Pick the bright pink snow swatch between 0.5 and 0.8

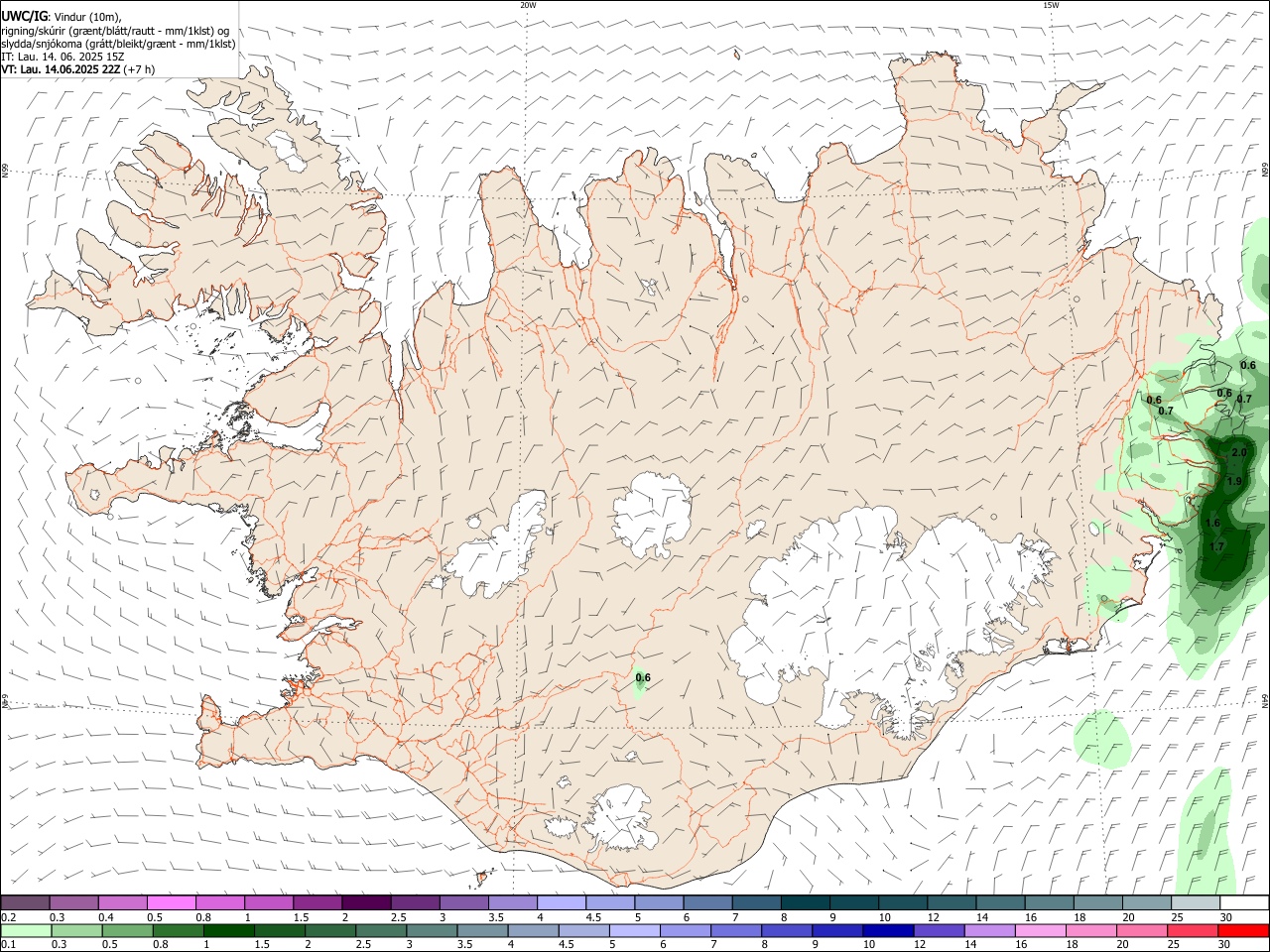tap(171, 903)
